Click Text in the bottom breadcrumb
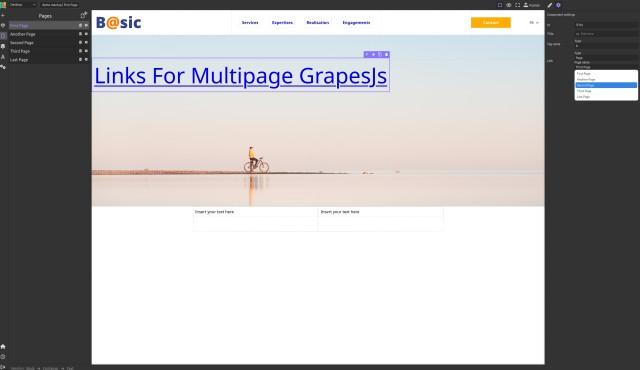Image resolution: width=640 pixels, height=370 pixels. (x=70, y=368)
